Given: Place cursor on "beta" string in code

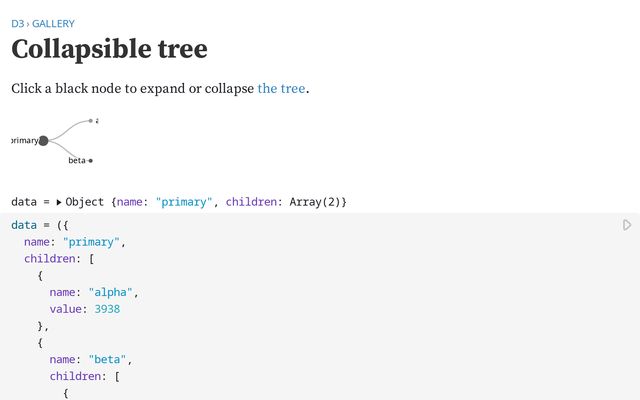Looking at the screenshot, I should coord(107,359).
